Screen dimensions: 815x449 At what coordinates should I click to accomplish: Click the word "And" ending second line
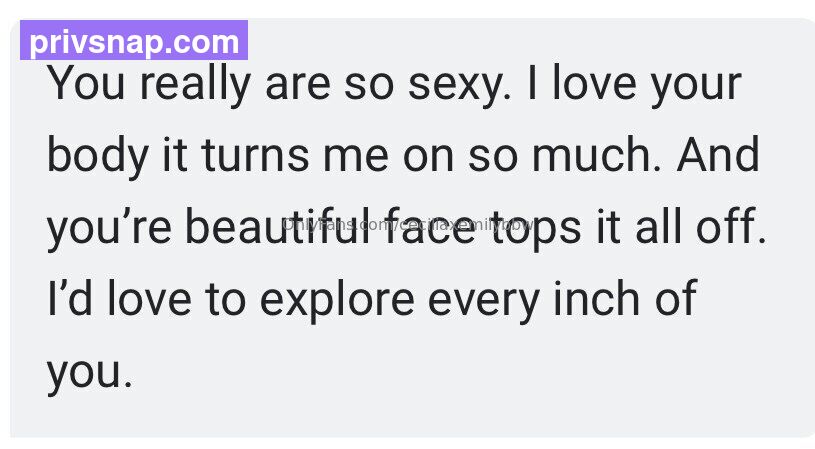718,154
